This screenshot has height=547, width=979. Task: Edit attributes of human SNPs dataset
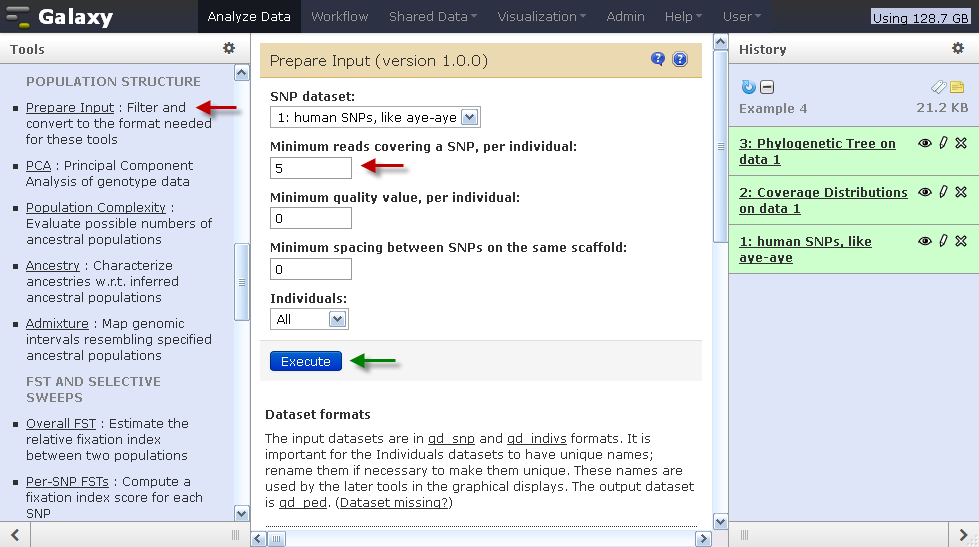943,240
